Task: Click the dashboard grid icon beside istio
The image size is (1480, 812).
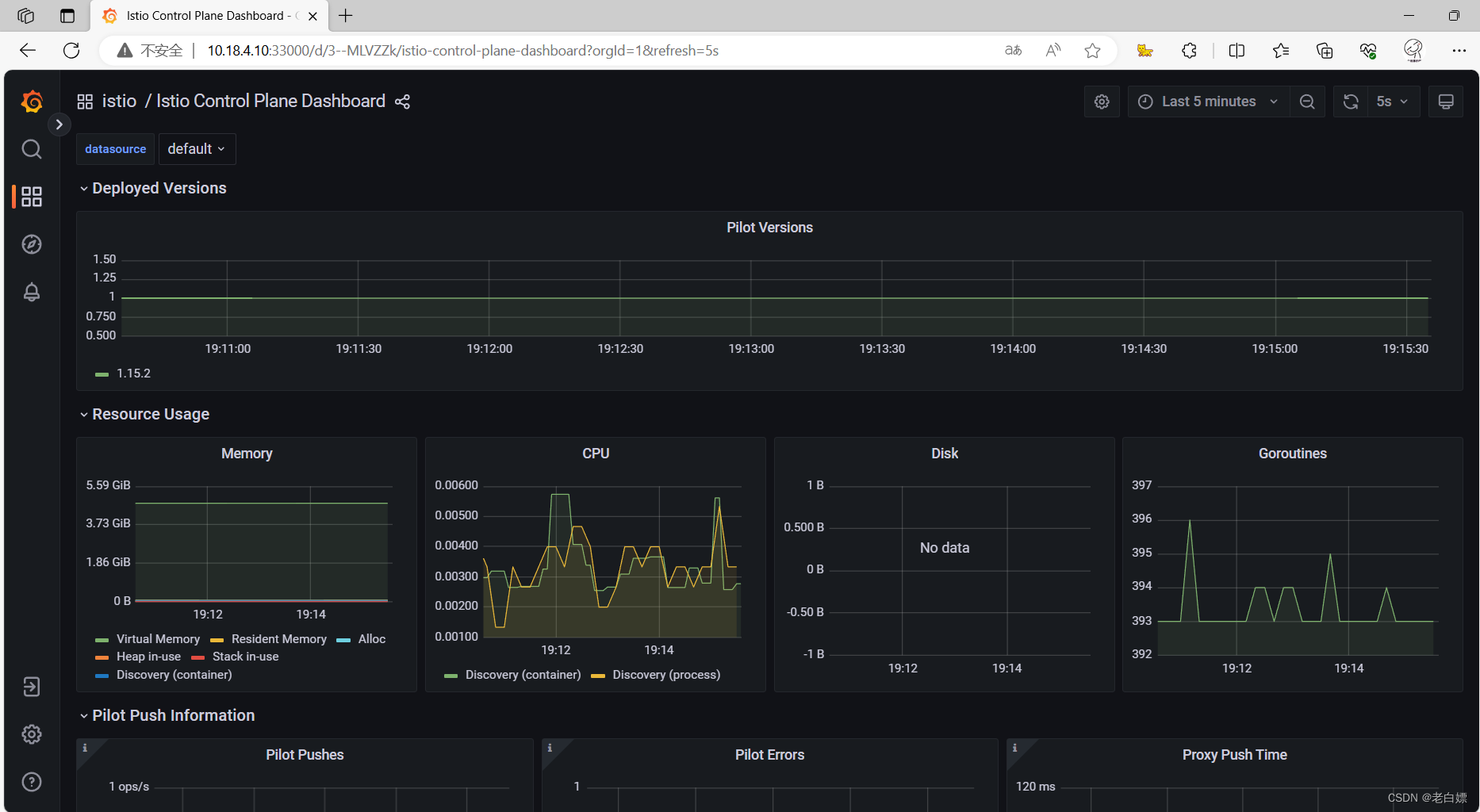Action: point(85,101)
